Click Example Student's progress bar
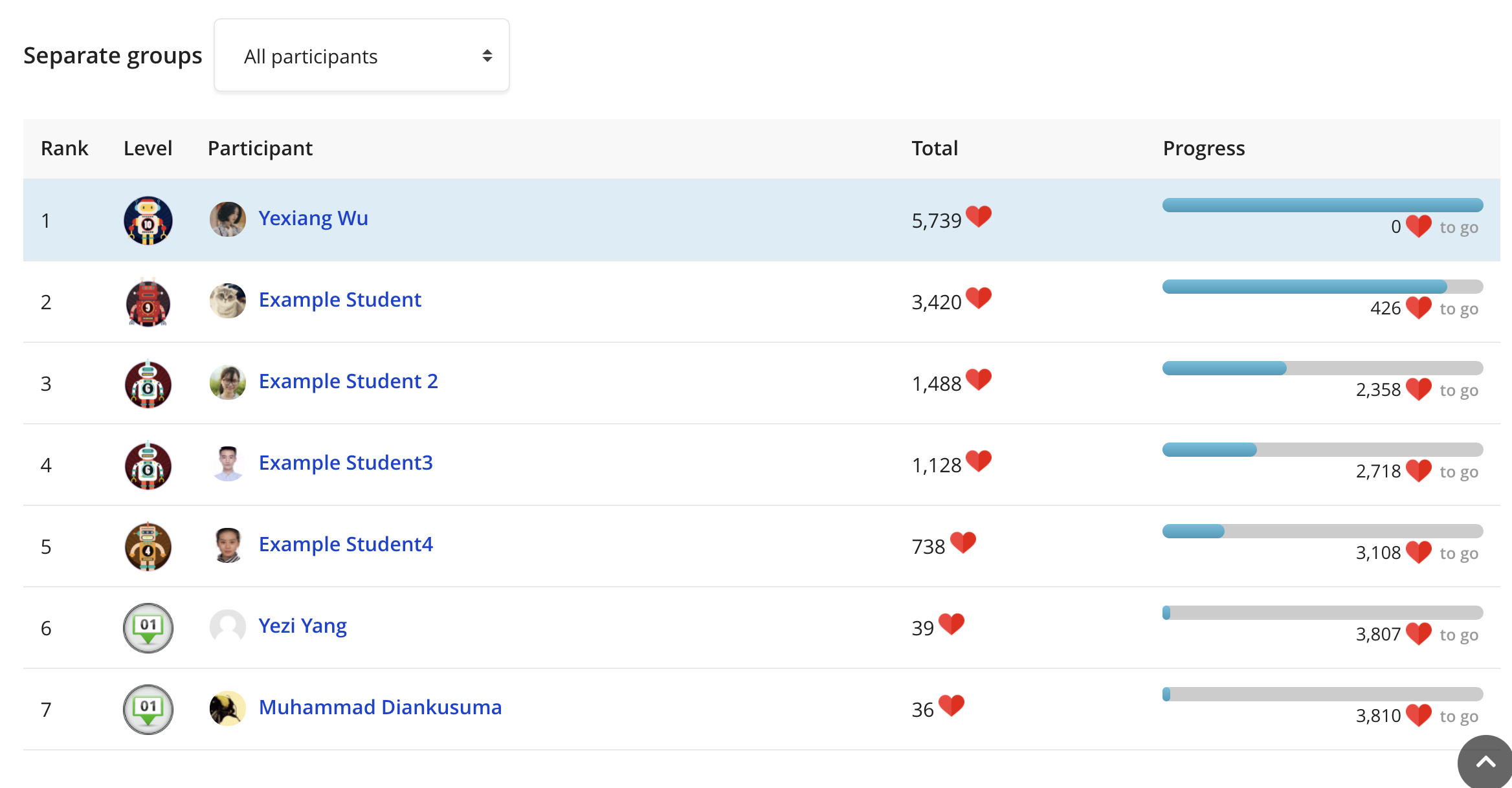The image size is (1512, 788). click(1322, 287)
